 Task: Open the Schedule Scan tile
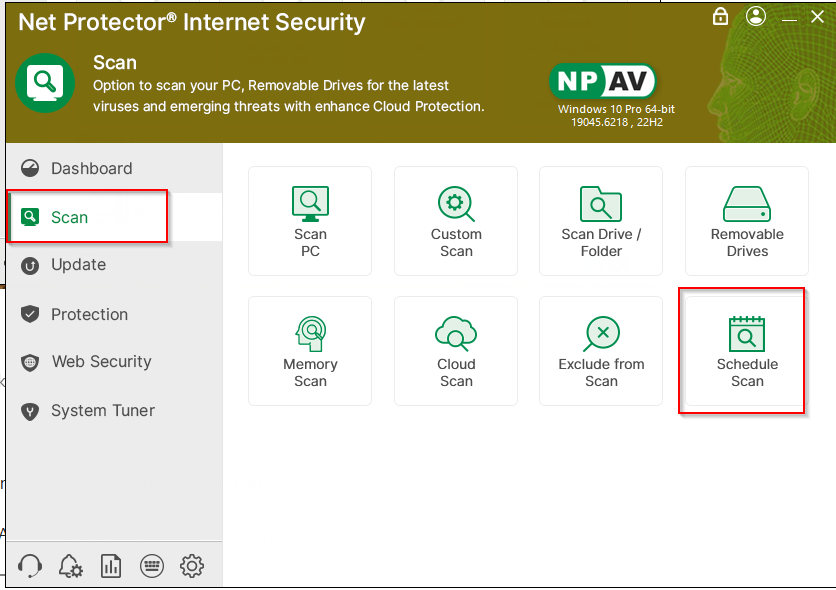747,351
